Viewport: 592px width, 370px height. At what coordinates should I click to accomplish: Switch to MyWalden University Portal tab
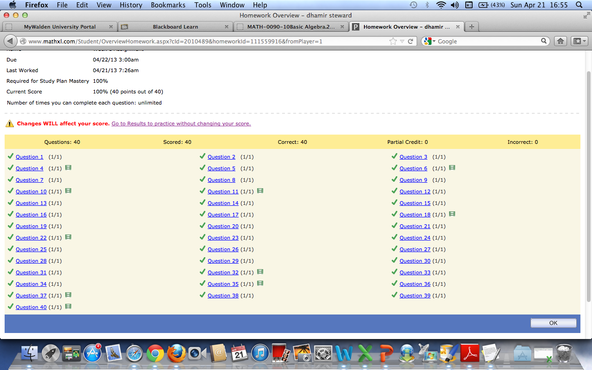[x=59, y=27]
